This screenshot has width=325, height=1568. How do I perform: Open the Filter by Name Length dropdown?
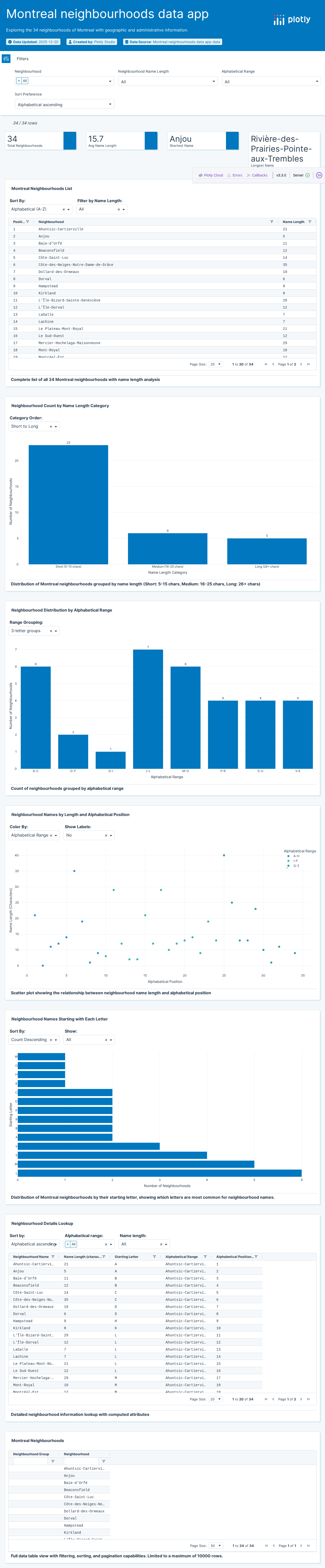pos(102,209)
